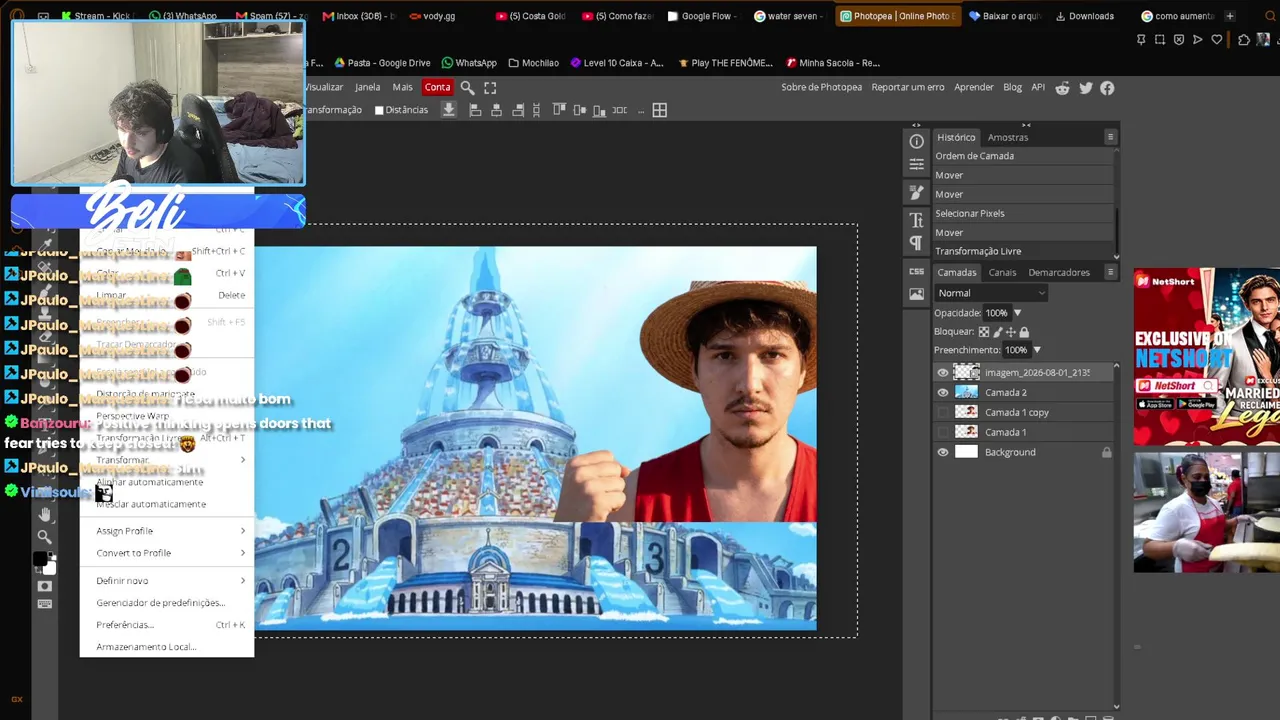Toggle fullscreen mode icon
Image resolution: width=1280 pixels, height=720 pixels.
coord(490,88)
